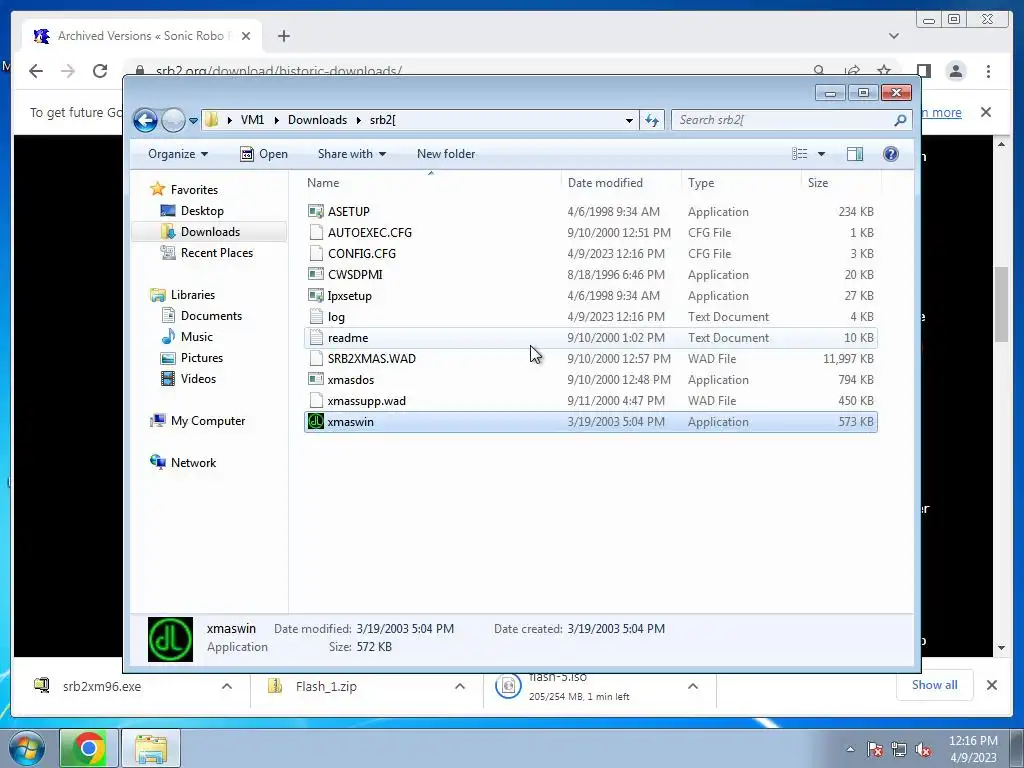Click the Search srb2[ input field

pyautogui.click(x=784, y=120)
